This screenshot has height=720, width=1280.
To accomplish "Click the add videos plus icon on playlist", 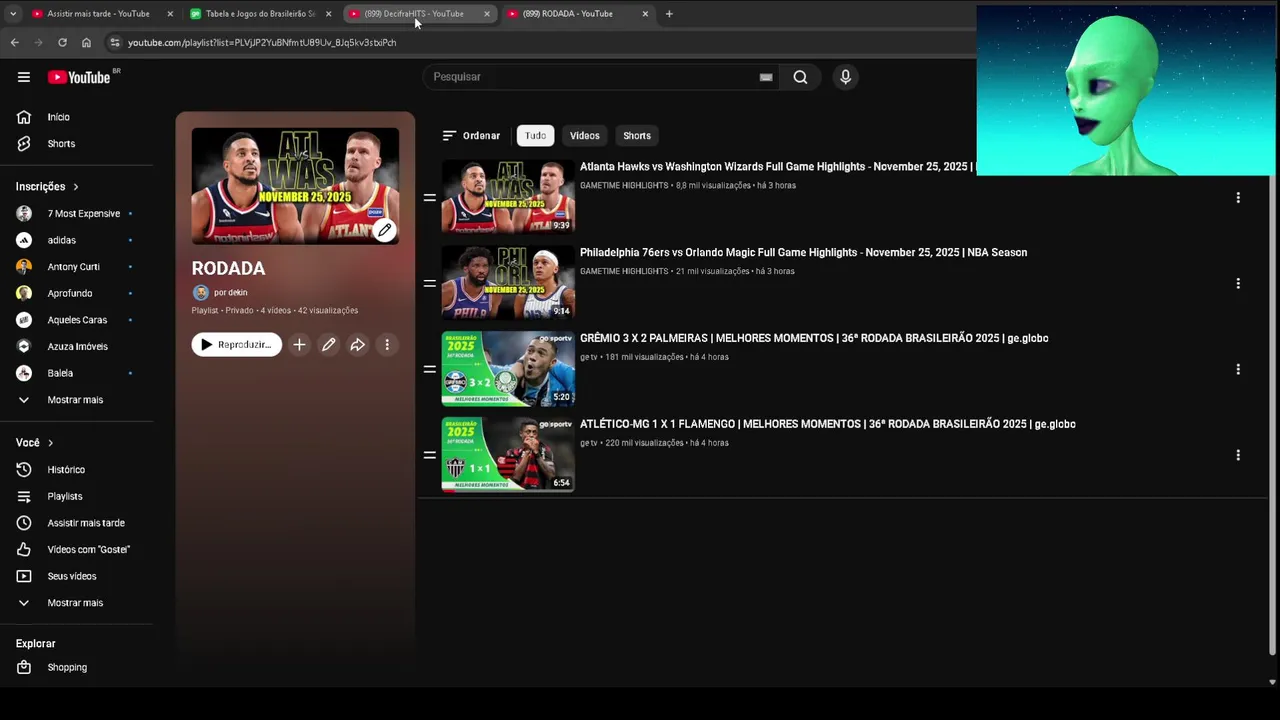I will [x=299, y=345].
